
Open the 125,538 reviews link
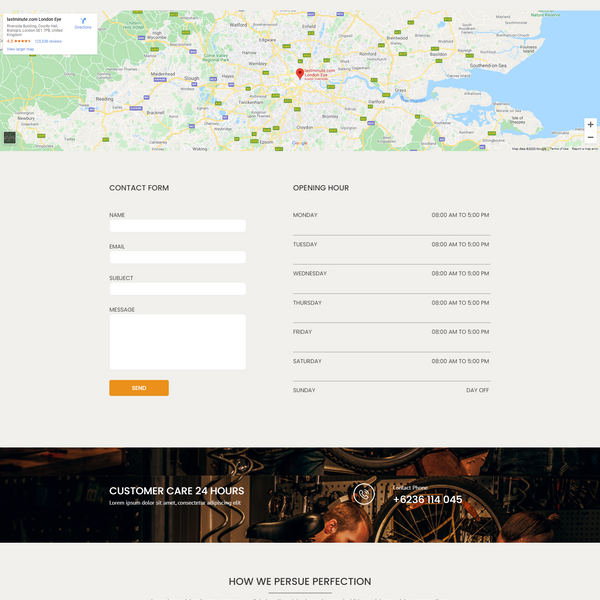pos(48,41)
